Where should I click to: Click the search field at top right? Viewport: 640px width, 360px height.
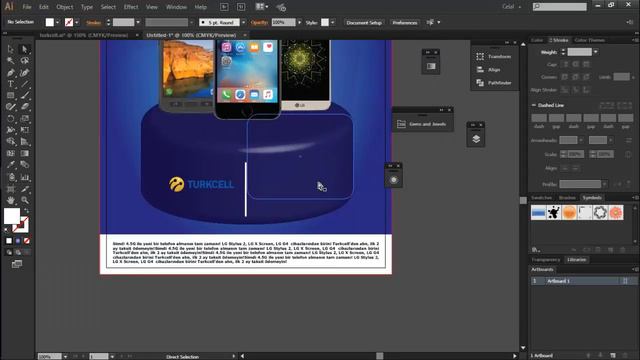560,7
